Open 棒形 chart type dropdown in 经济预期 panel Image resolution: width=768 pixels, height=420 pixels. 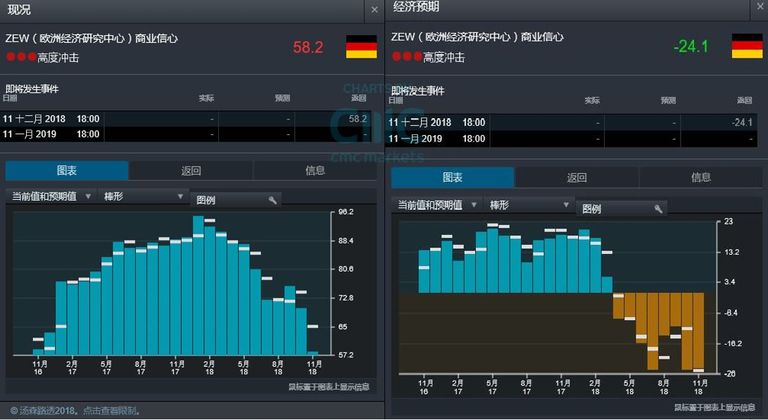click(529, 205)
